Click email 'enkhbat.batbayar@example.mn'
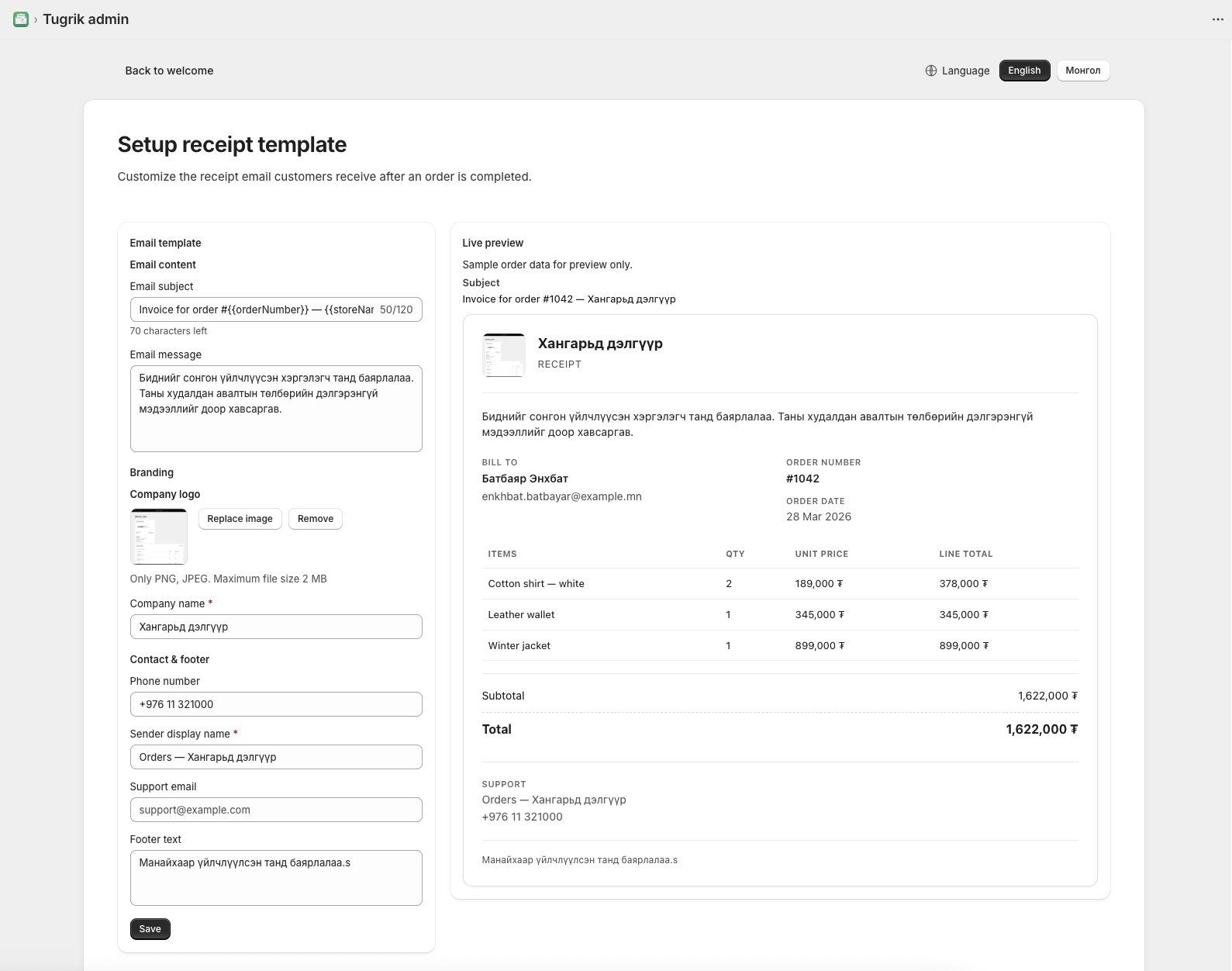 [x=561, y=496]
